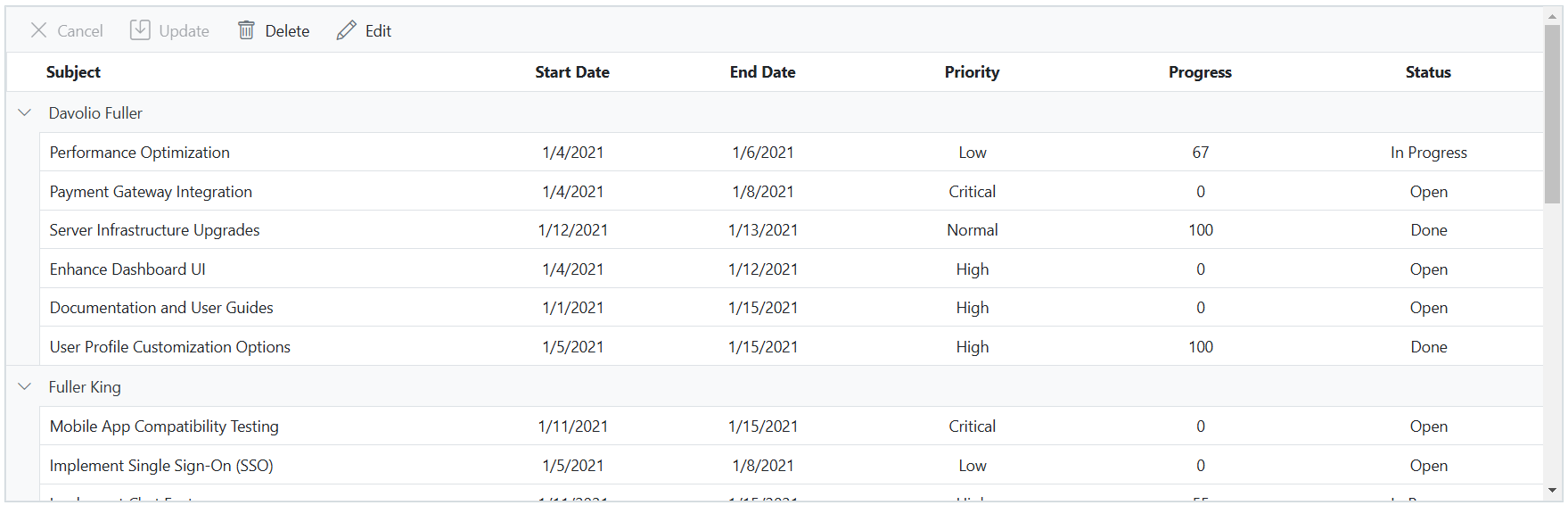Click the Enhance Dashboard UI cell
Image resolution: width=1568 pixels, height=505 pixels.
click(x=127, y=269)
